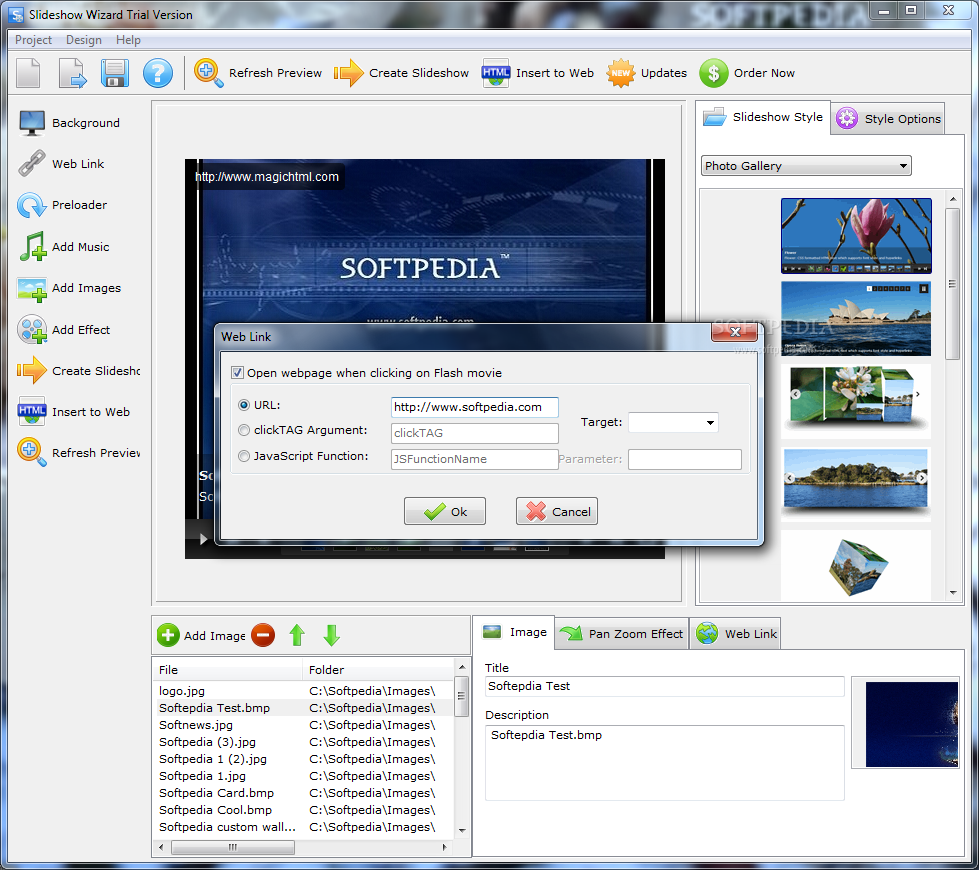This screenshot has width=979, height=870.
Task: Open the Help menu
Action: point(128,40)
